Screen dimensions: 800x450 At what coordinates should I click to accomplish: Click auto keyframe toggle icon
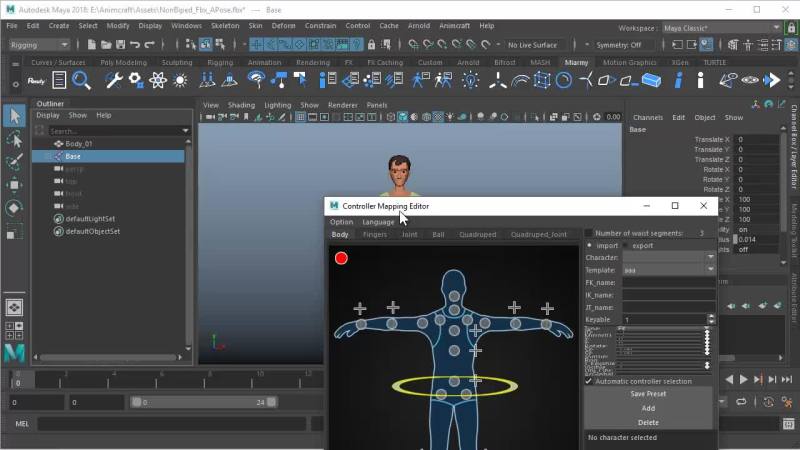point(768,402)
